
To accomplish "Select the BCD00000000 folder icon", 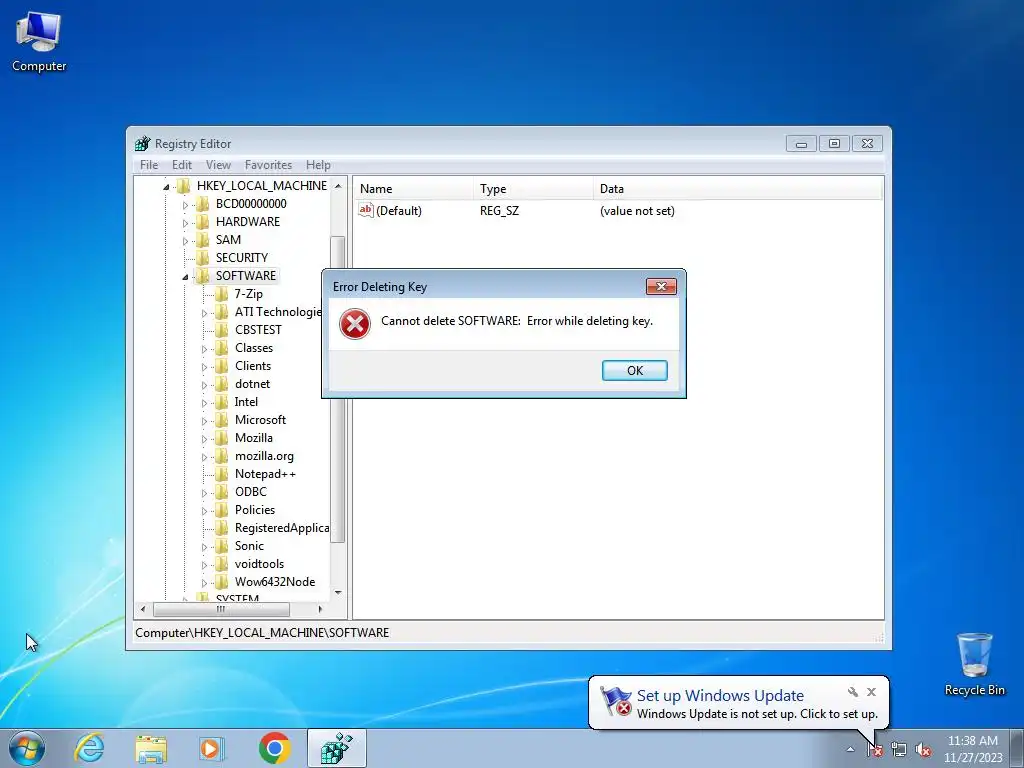I will click(202, 204).
